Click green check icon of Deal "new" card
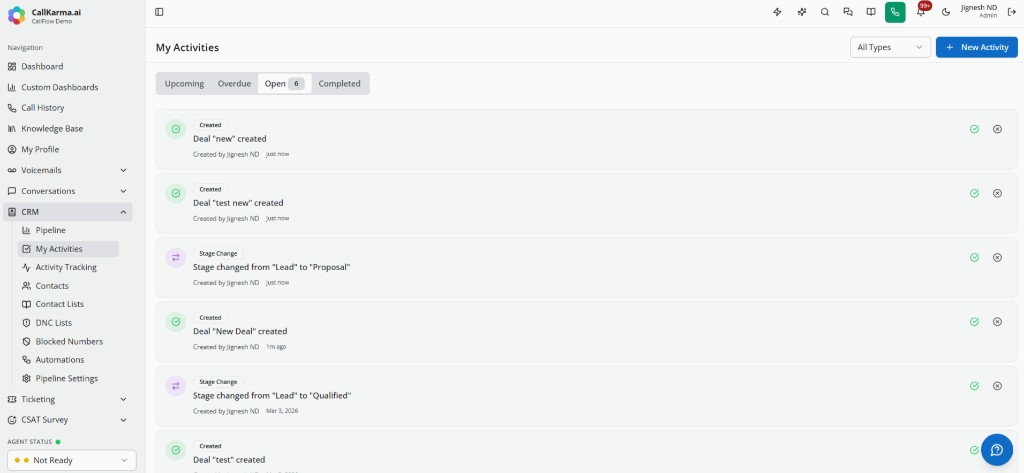 pos(175,129)
